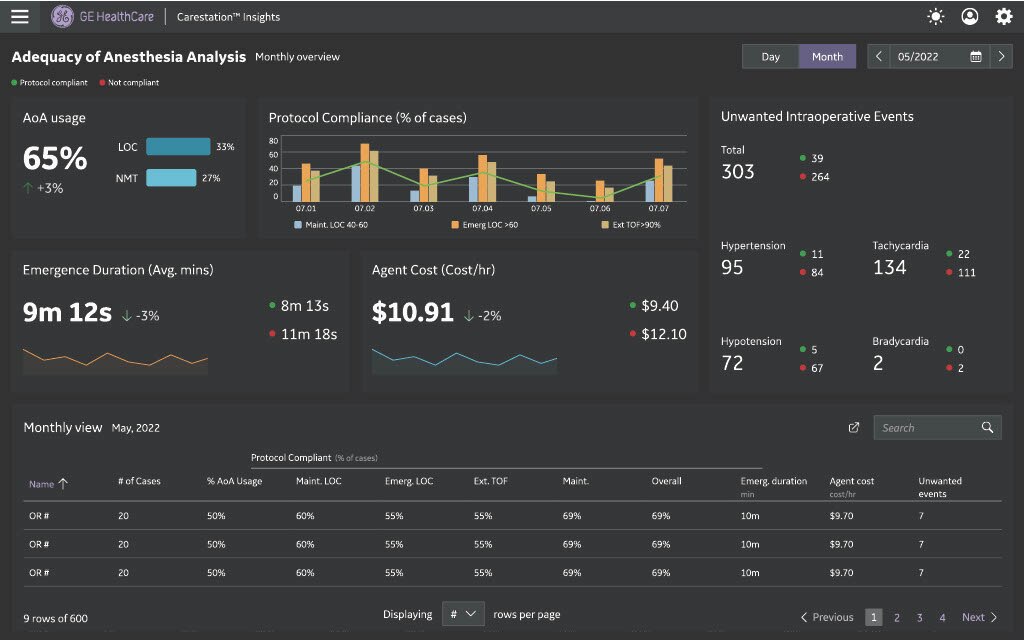Switch to Day view

click(x=770, y=57)
